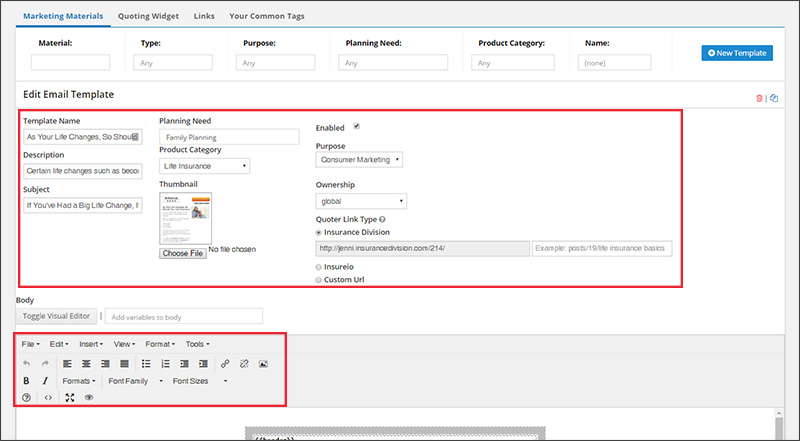Select Insurance Division radio option
Viewport: 800px width, 441px height.
(x=318, y=232)
